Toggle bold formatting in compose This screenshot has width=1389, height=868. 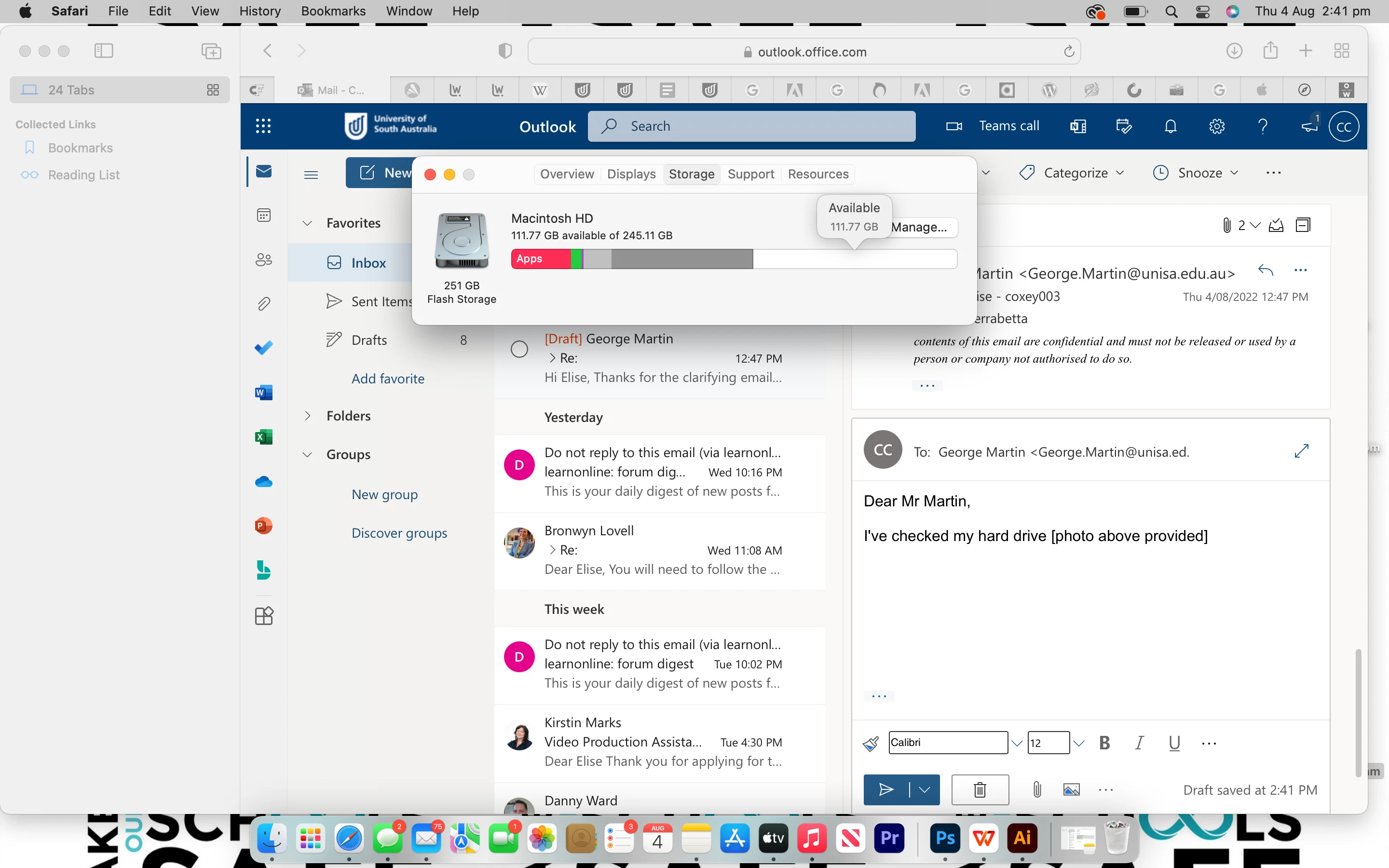(x=1104, y=743)
